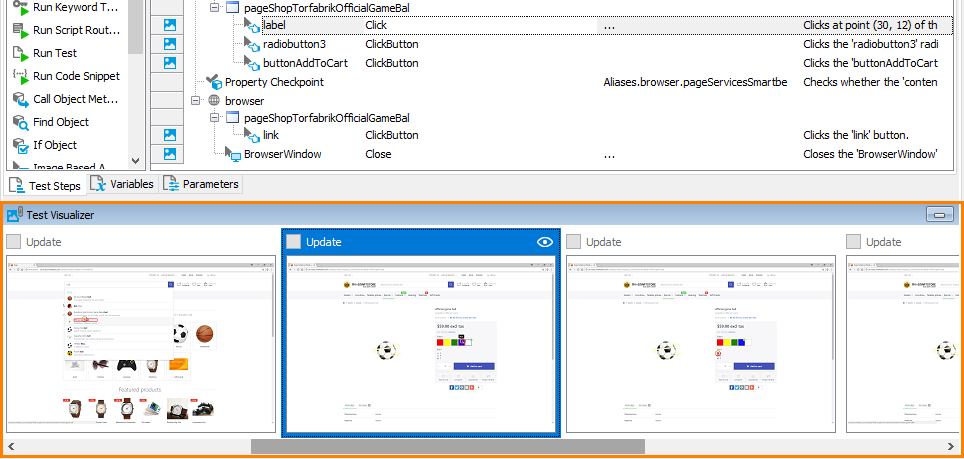964x459 pixels.
Task: Click the 'Closes the 'BrowserWindow'' description text
Action: (870, 154)
